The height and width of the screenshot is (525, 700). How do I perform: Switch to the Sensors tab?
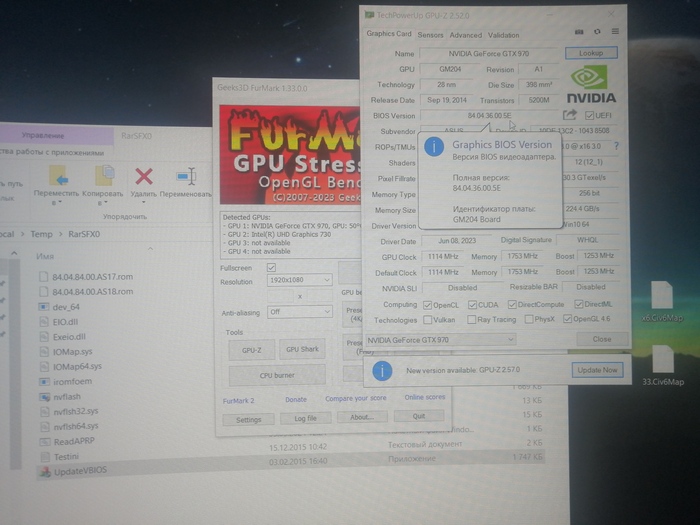pos(430,35)
